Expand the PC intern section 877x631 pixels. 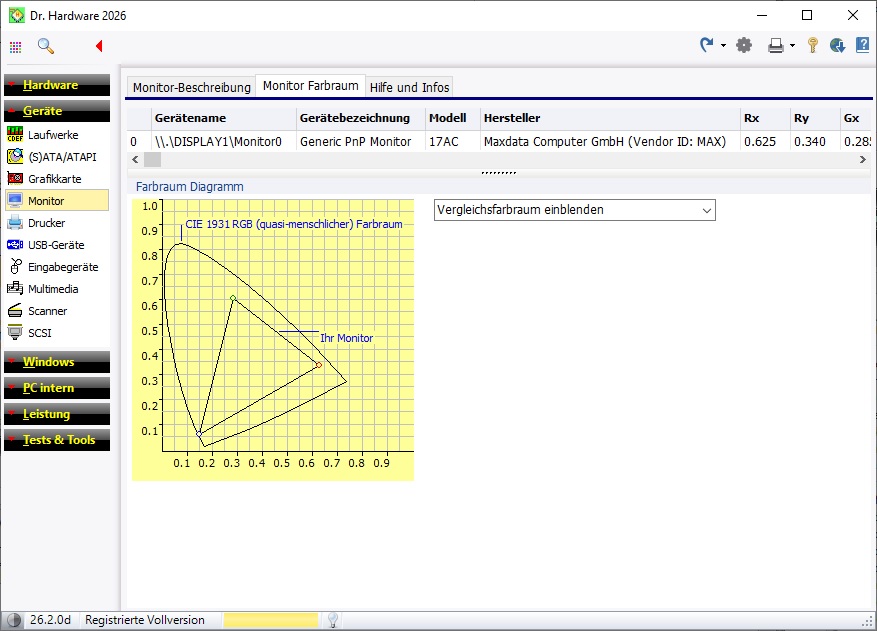coord(56,388)
